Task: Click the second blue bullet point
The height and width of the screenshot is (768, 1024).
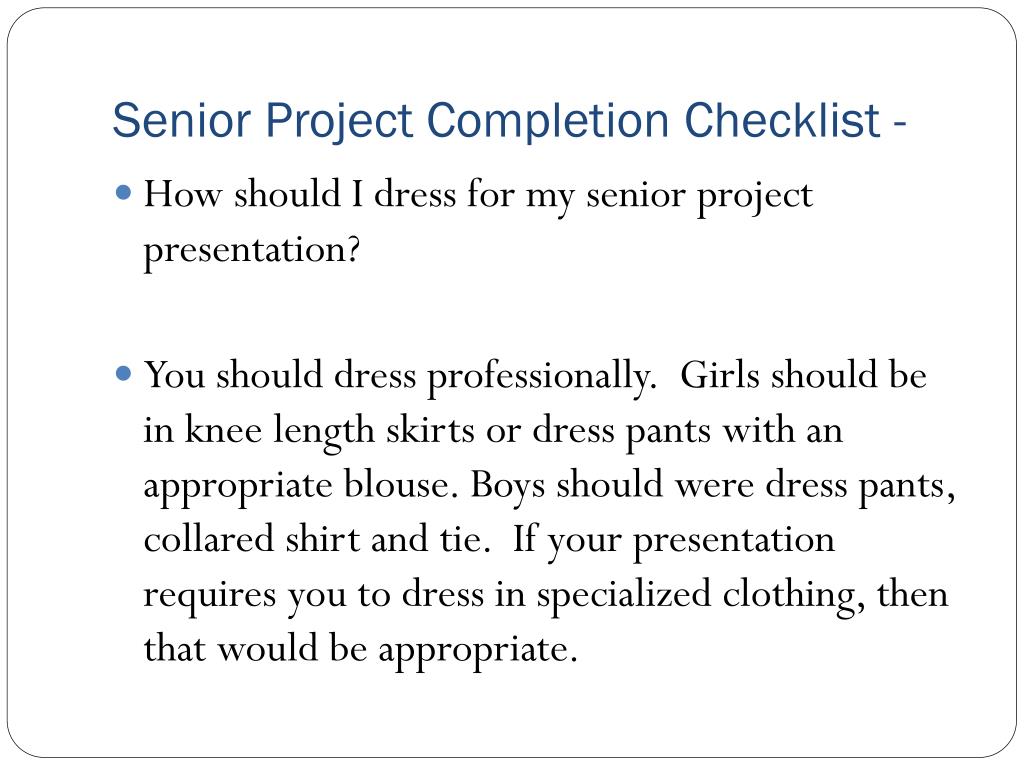Action: 123,374
